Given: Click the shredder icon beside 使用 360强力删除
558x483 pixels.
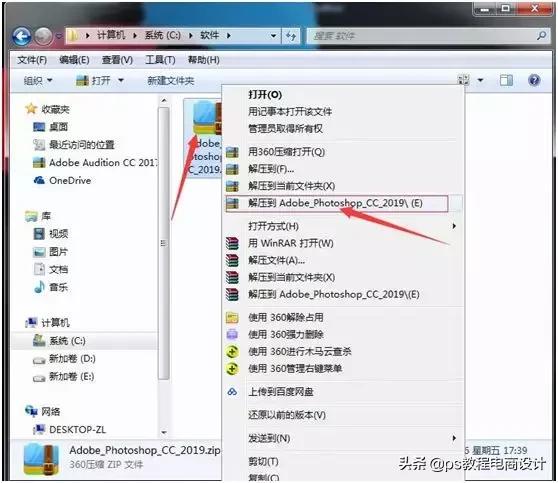Looking at the screenshot, I should pyautogui.click(x=232, y=334).
